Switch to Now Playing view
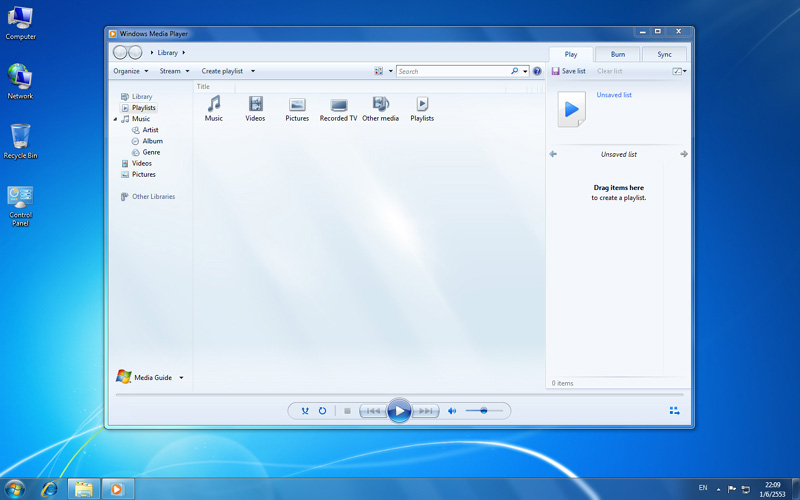Image resolution: width=800 pixels, height=500 pixels. pyautogui.click(x=674, y=410)
